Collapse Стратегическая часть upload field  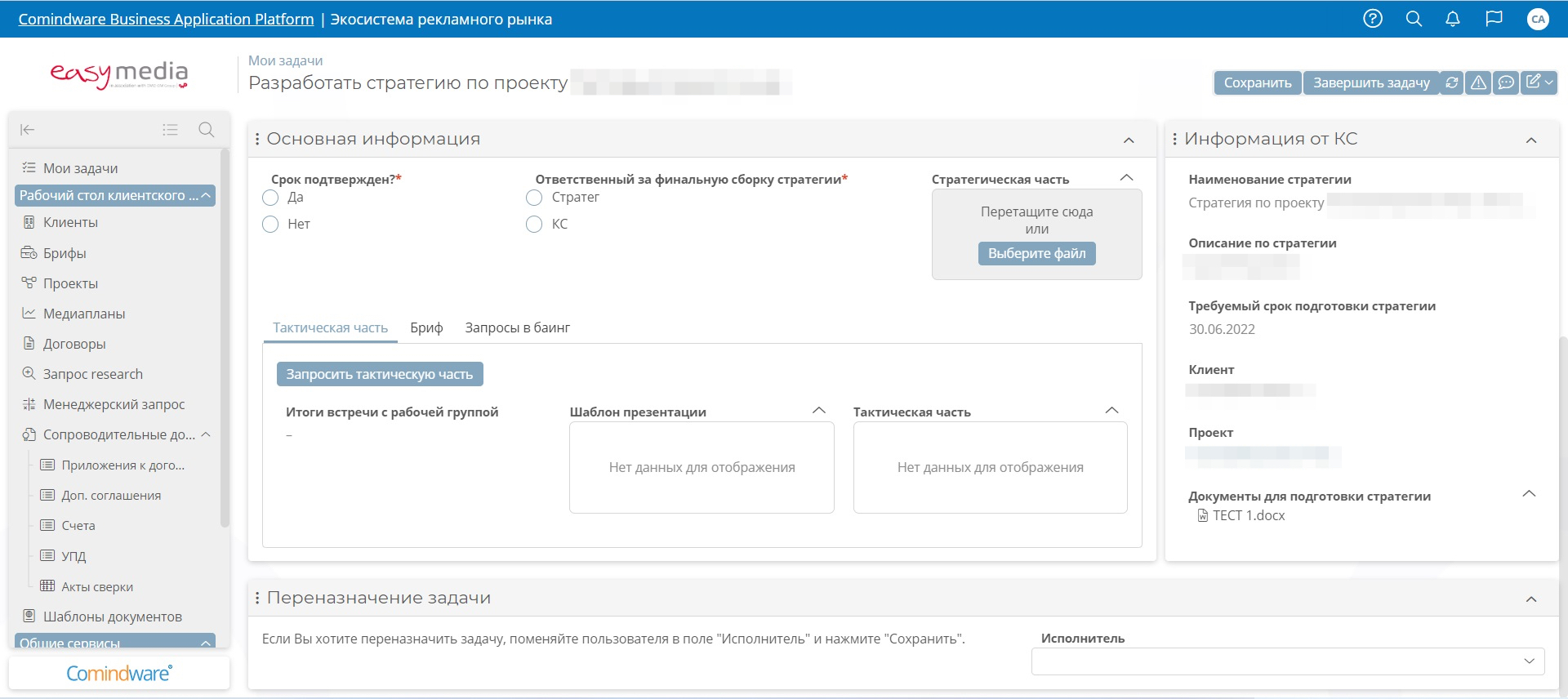pos(1127,178)
